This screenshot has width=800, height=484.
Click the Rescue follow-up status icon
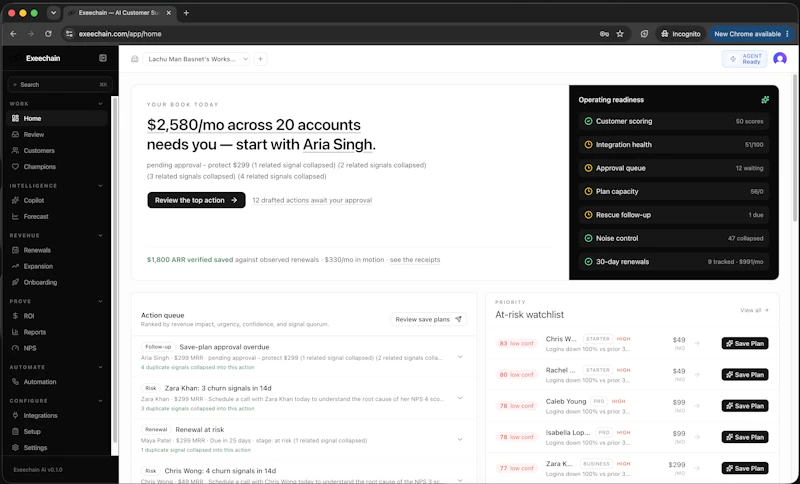(588, 215)
